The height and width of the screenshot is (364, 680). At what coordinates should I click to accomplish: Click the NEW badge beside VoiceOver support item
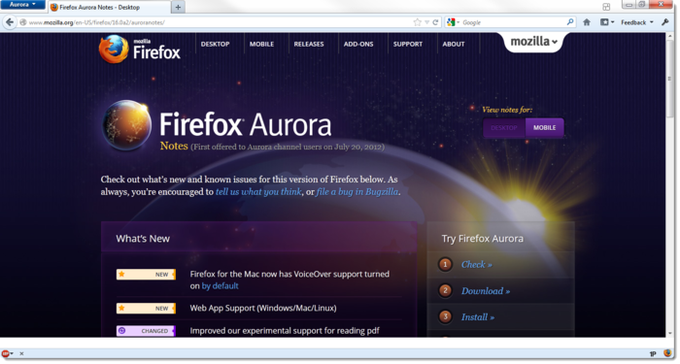(x=146, y=274)
